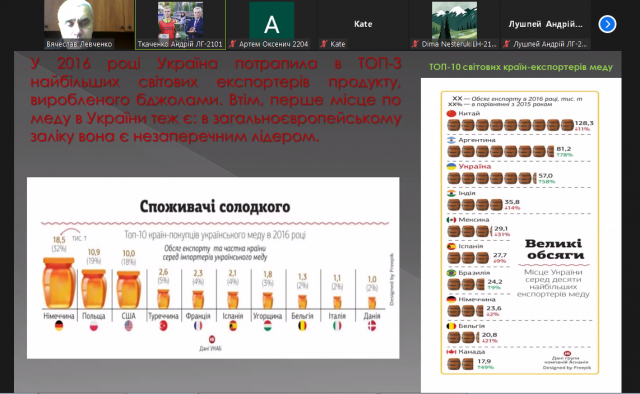Select Артем Оксенич 2204's avatar tile

click(271, 24)
